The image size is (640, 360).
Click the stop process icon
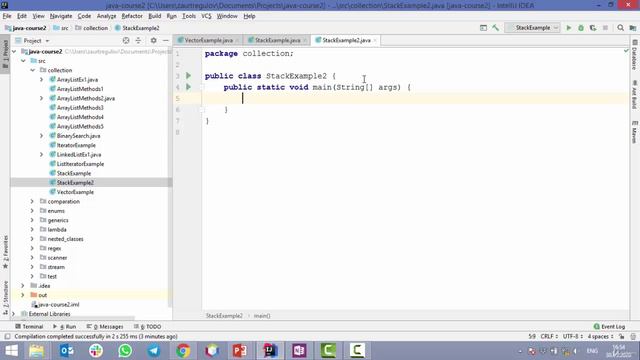tap(605, 28)
